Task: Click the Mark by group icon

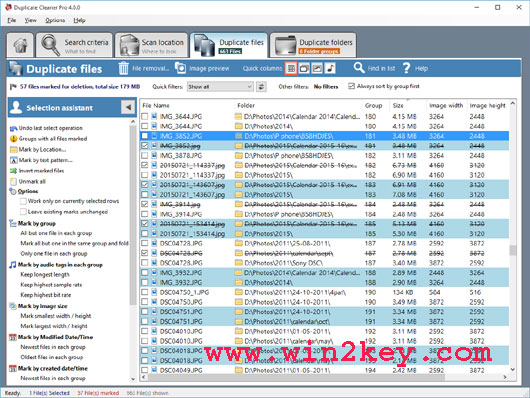Action: pyautogui.click(x=13, y=223)
